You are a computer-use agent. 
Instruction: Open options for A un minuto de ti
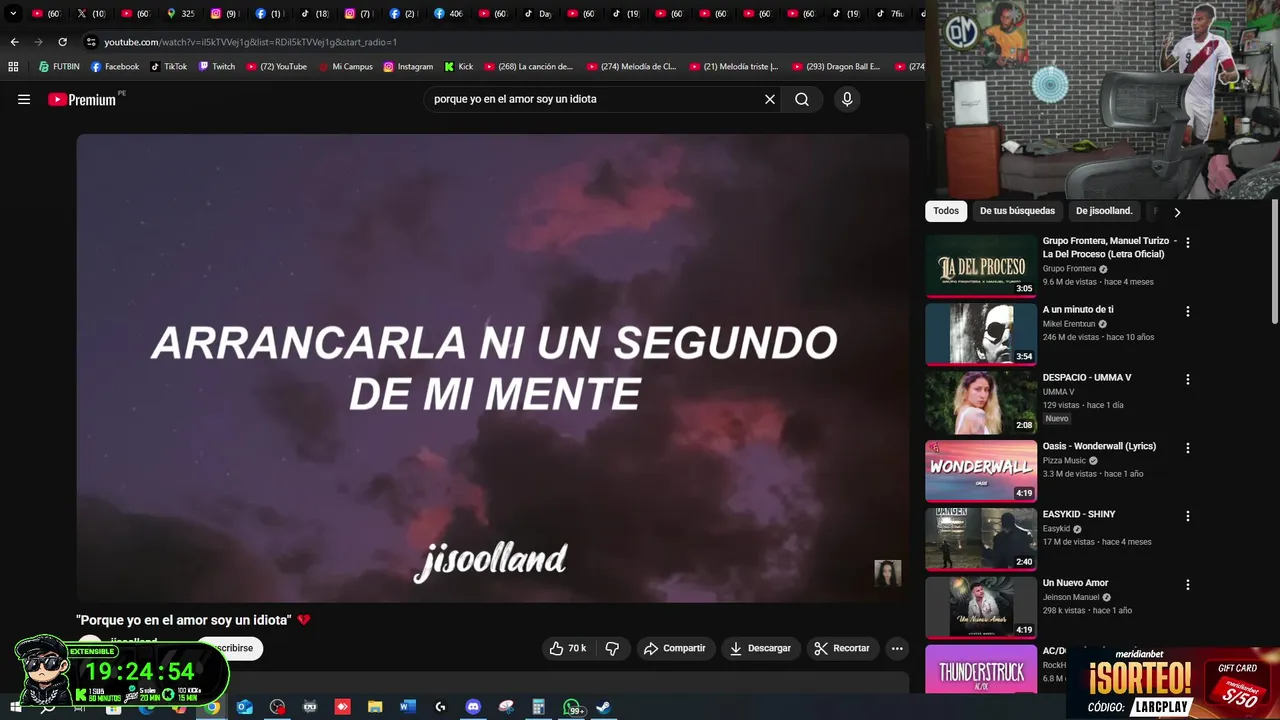(1188, 311)
